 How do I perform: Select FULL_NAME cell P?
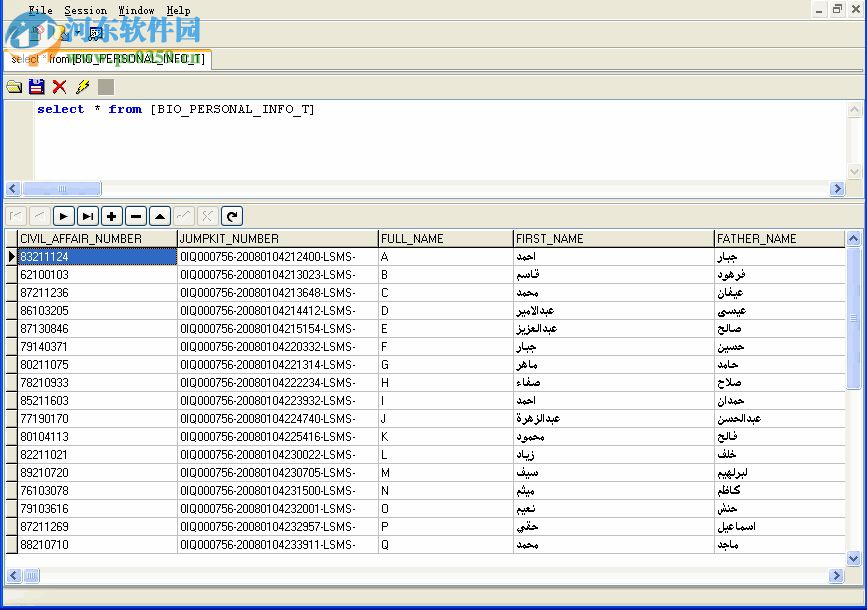click(446, 526)
